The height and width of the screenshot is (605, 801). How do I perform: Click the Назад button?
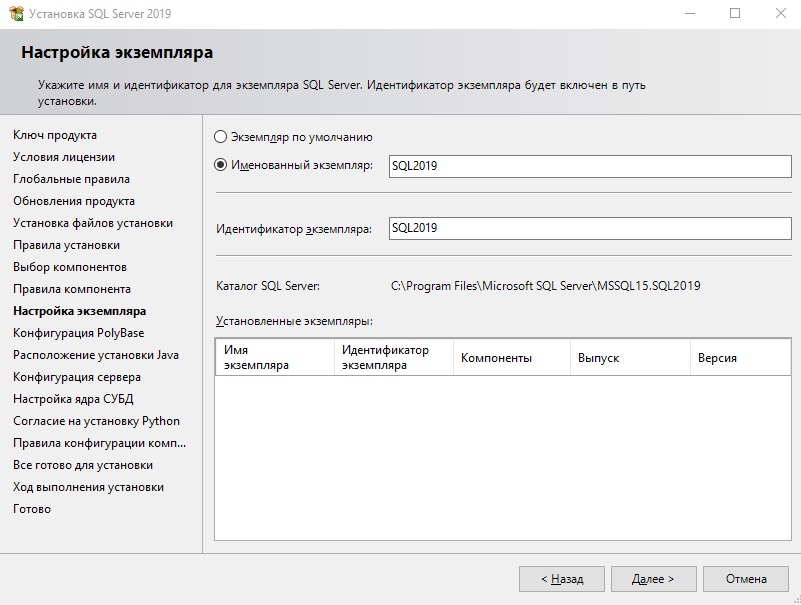tap(562, 579)
